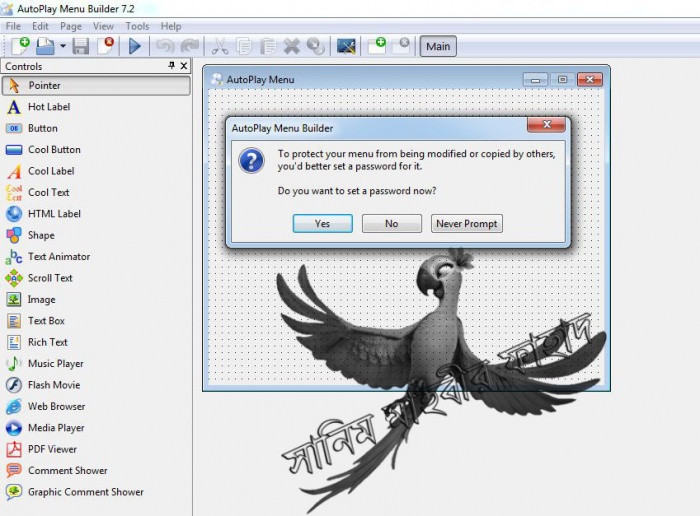Select the Flash Movie control

96,385
